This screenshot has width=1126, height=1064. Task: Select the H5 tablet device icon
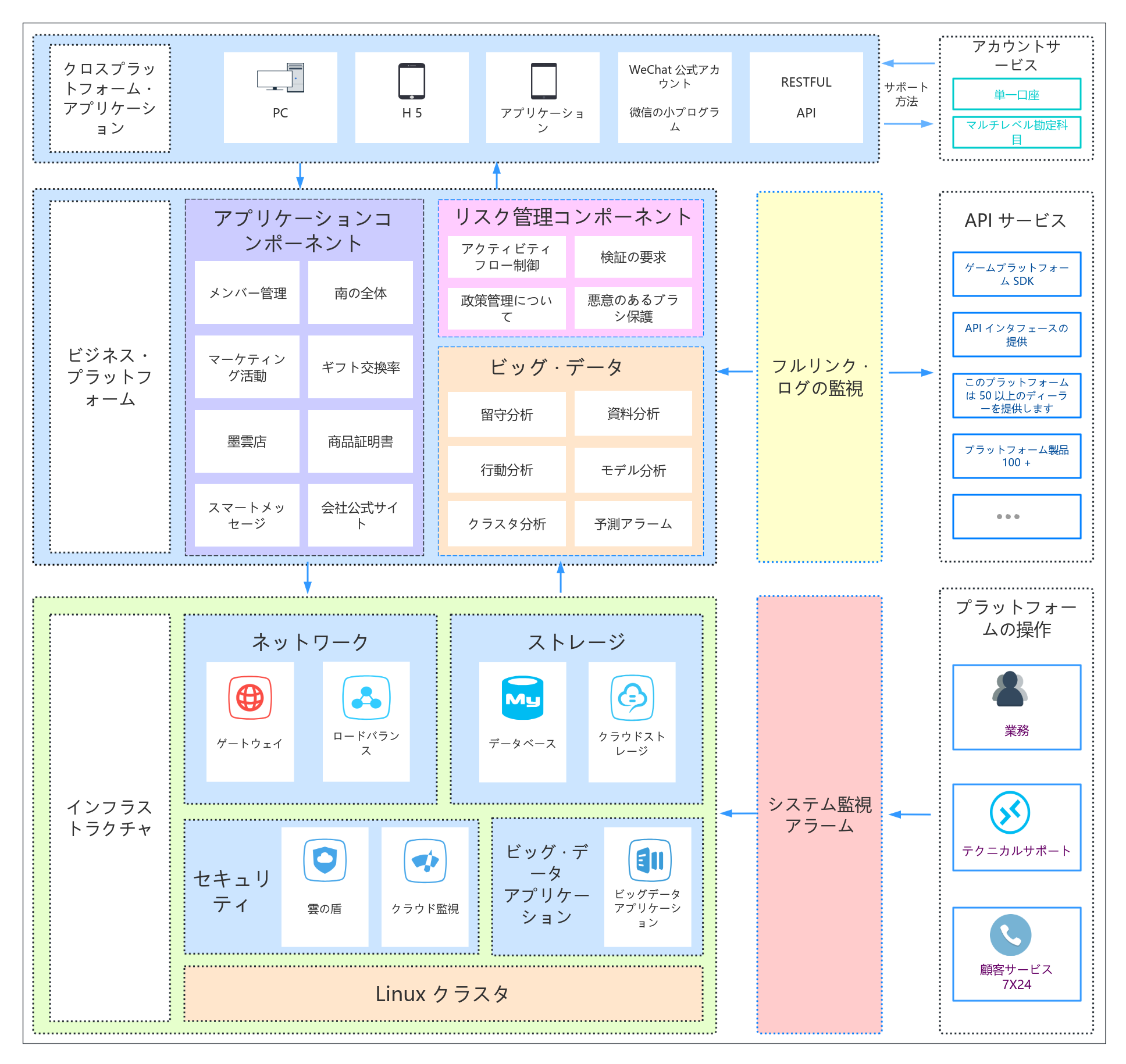pyautogui.click(x=411, y=81)
